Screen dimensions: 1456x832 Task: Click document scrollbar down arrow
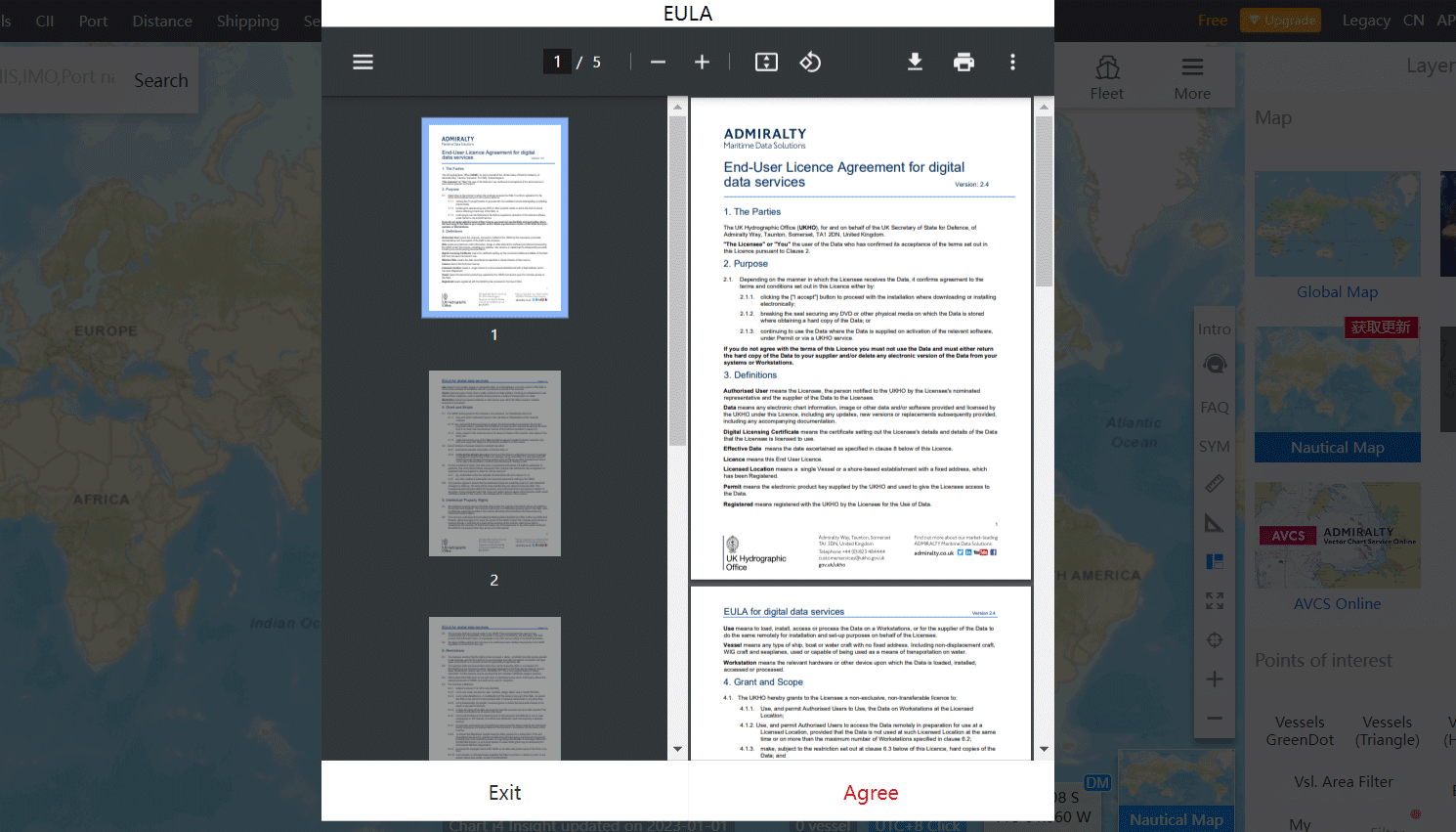(x=1044, y=750)
